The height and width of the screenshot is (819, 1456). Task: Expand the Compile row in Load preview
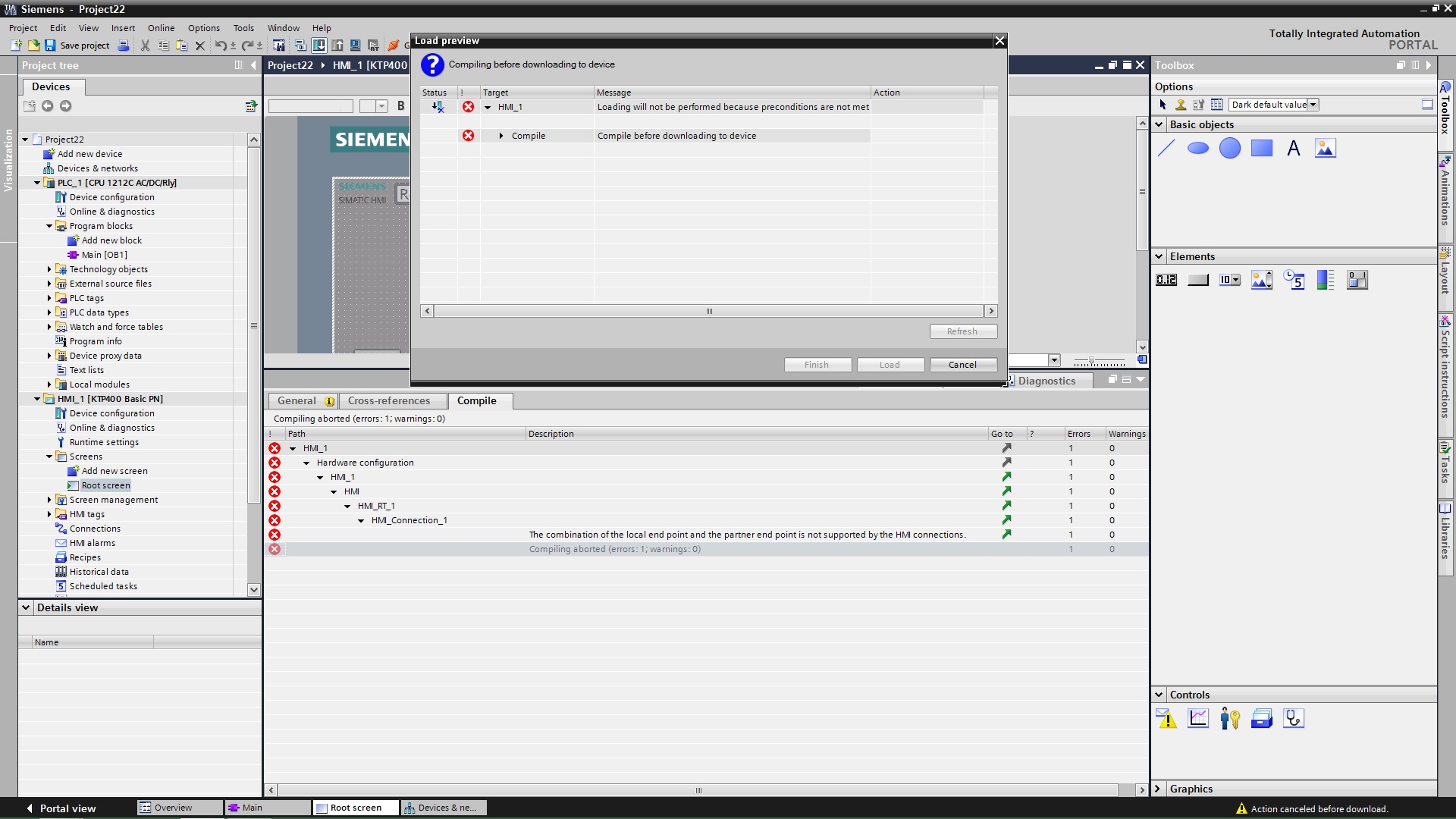(501, 136)
